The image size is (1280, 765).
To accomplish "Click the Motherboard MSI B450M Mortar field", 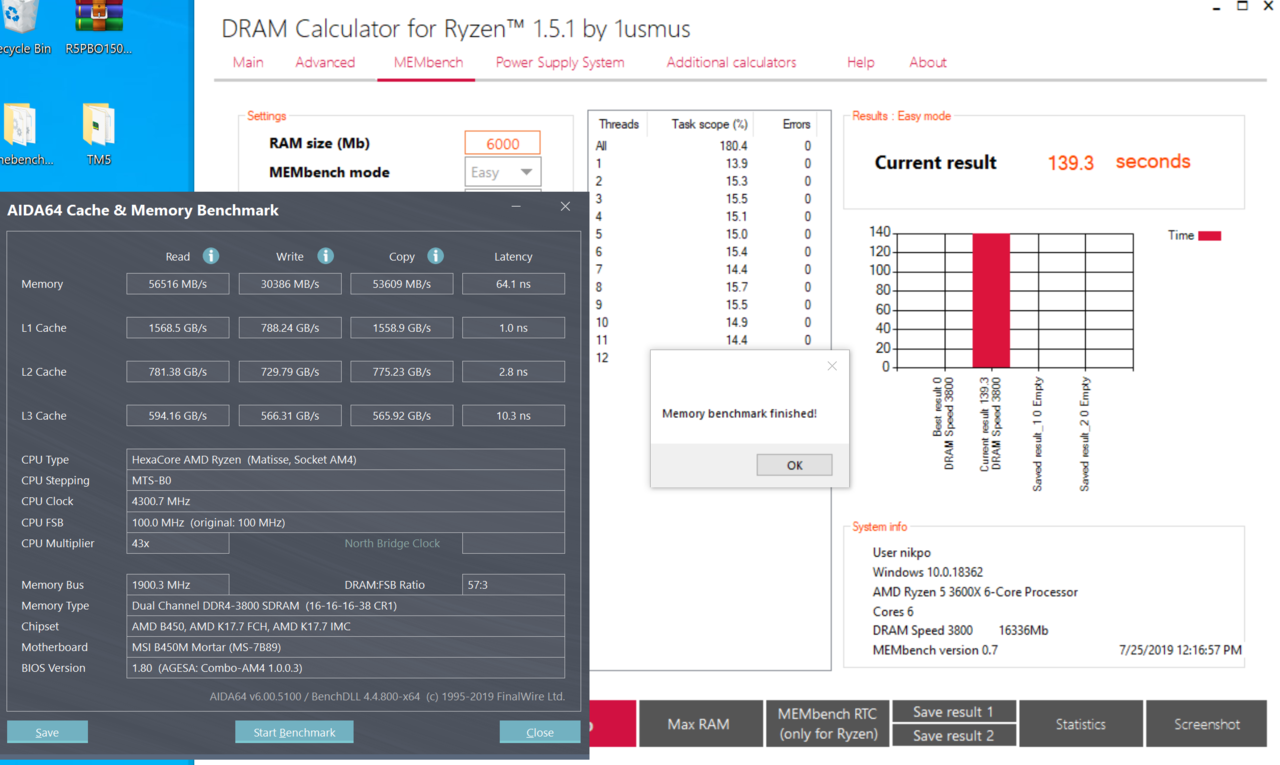I will [346, 647].
